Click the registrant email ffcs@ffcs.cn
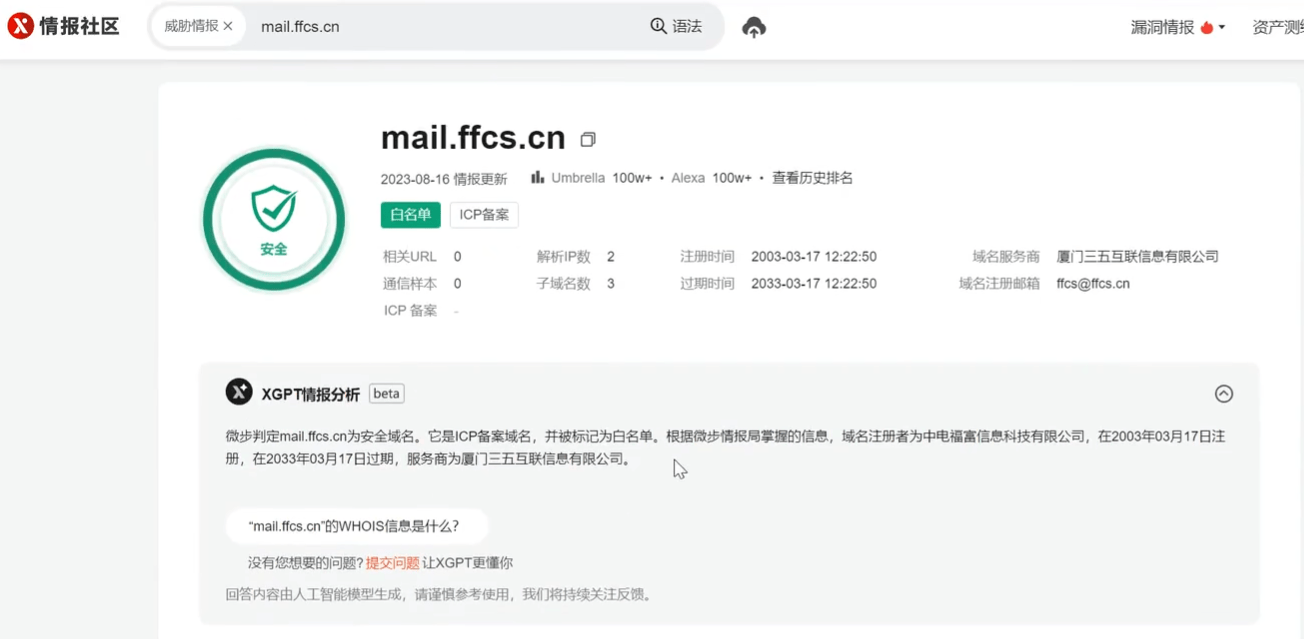 pos(1093,284)
